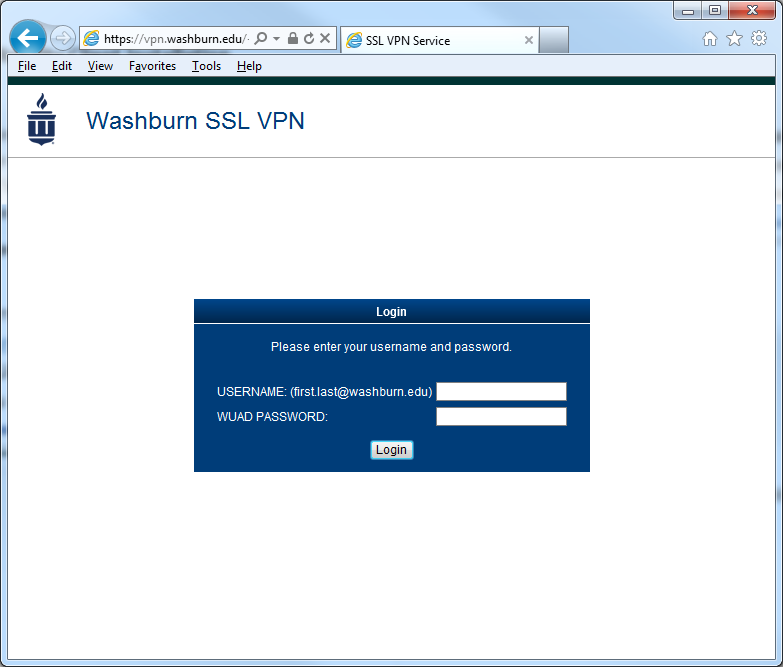Stop loading with the X icon in address bar

(325, 38)
